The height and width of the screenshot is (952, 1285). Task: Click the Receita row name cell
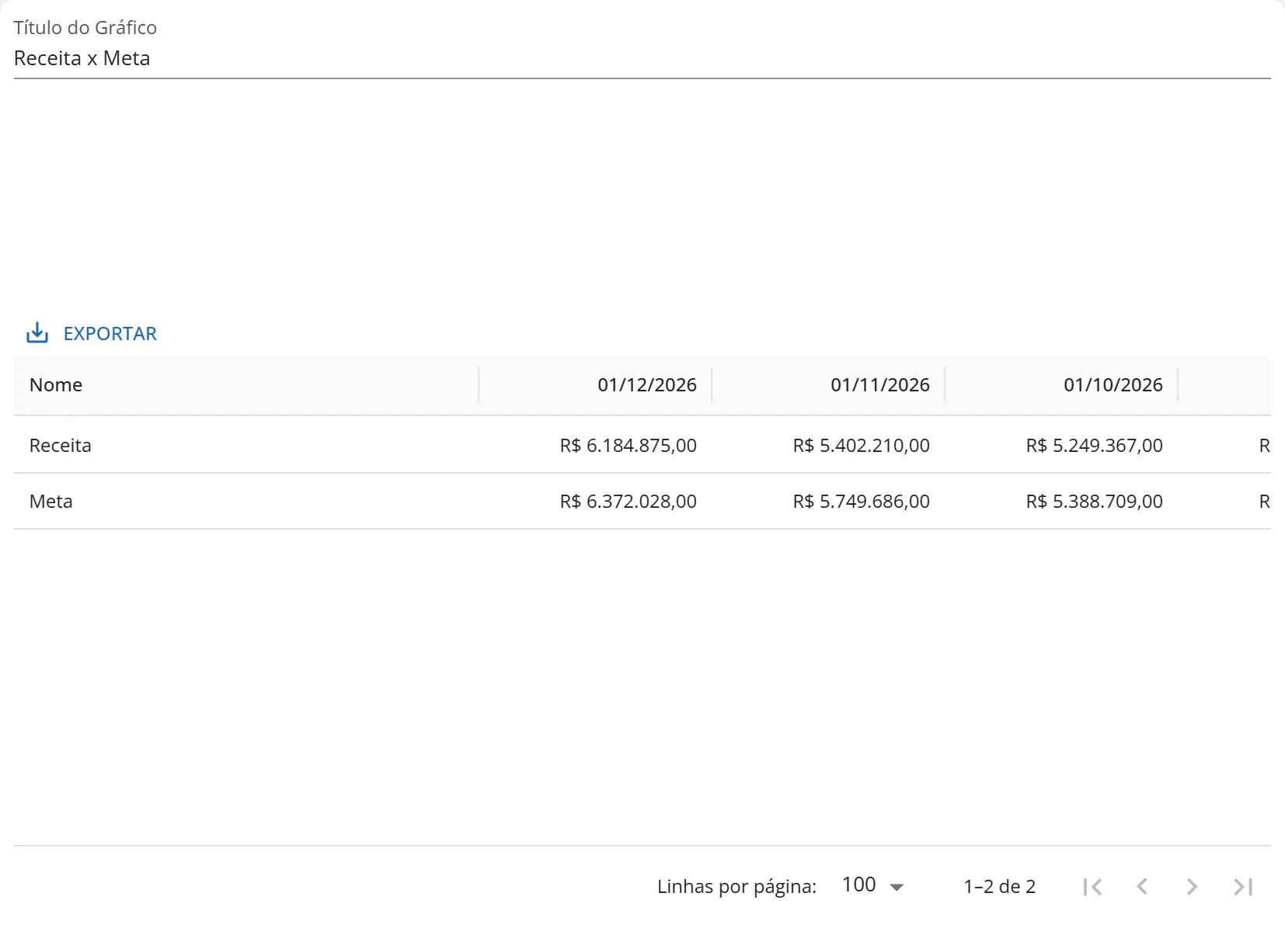tap(246, 445)
